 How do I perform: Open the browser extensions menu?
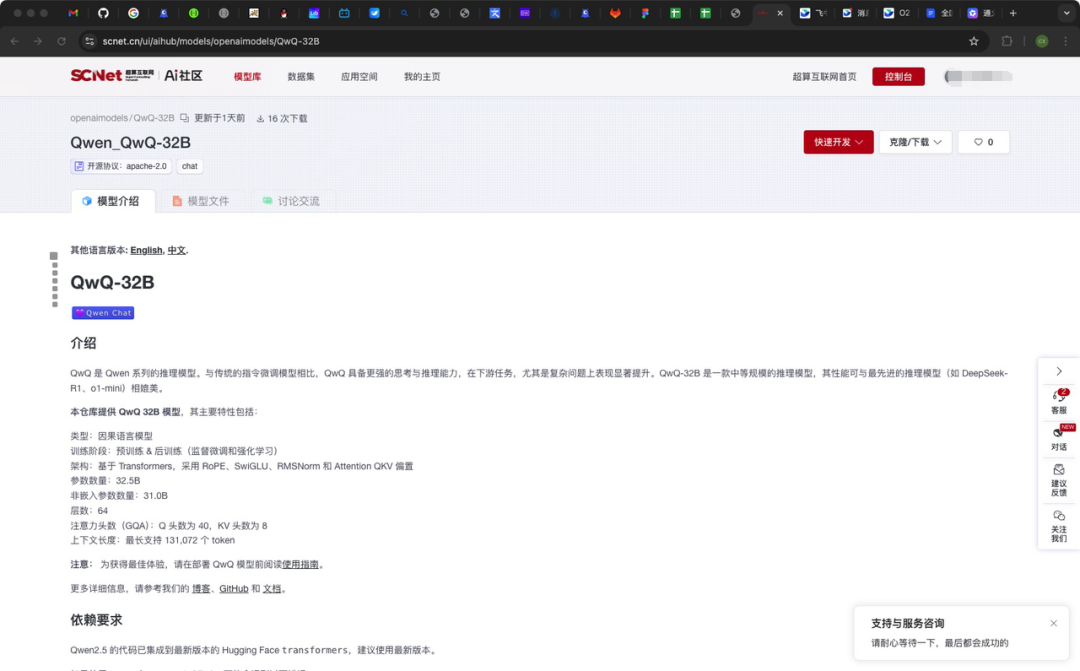(1007, 41)
